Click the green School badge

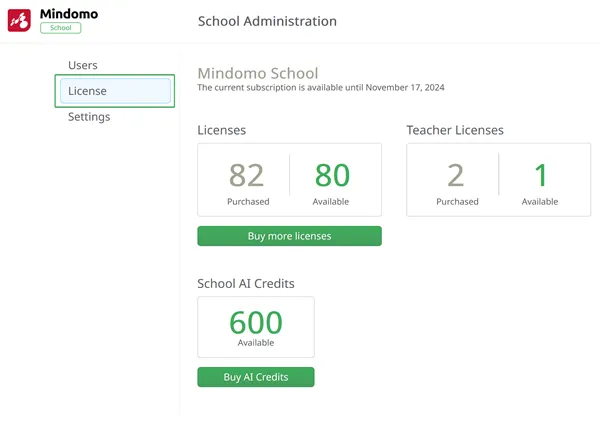coord(60,28)
